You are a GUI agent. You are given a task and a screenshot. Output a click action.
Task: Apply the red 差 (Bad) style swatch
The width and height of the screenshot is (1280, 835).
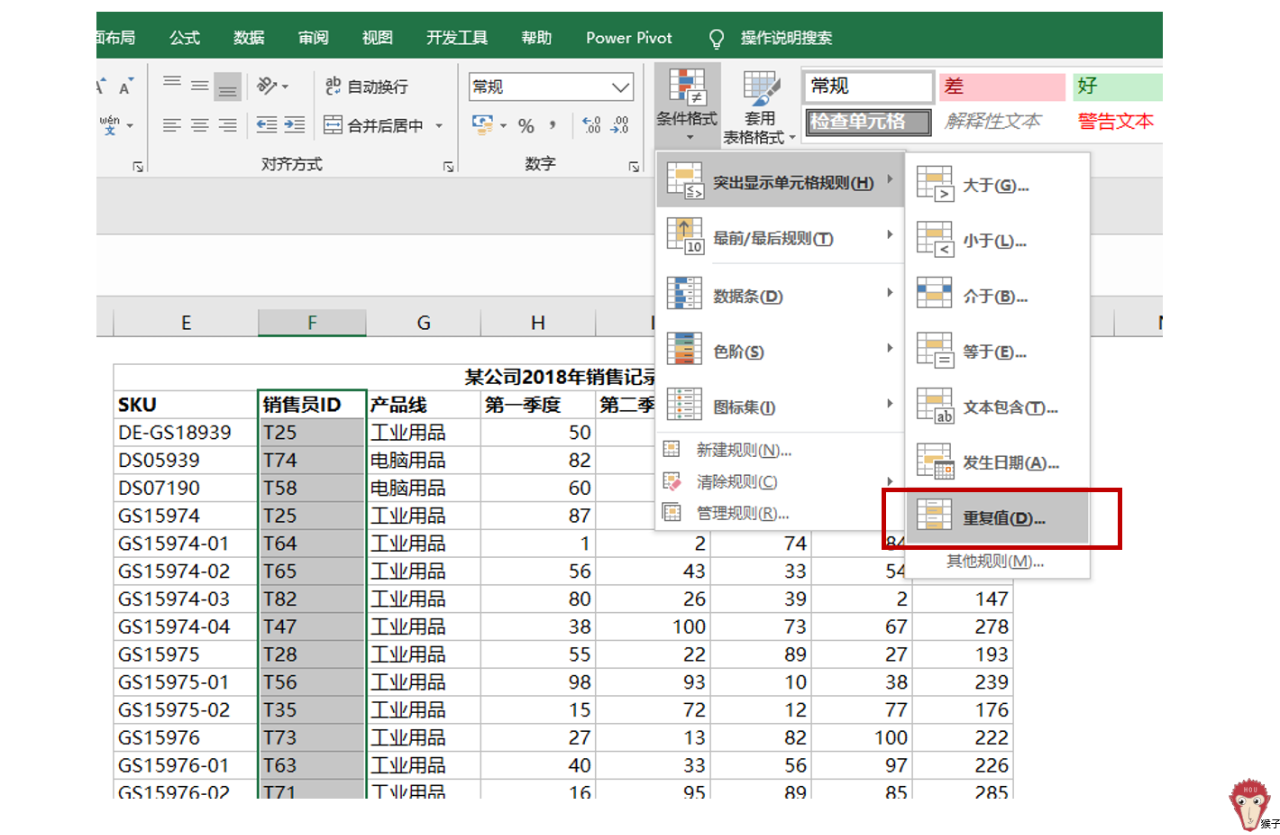[x=1001, y=87]
